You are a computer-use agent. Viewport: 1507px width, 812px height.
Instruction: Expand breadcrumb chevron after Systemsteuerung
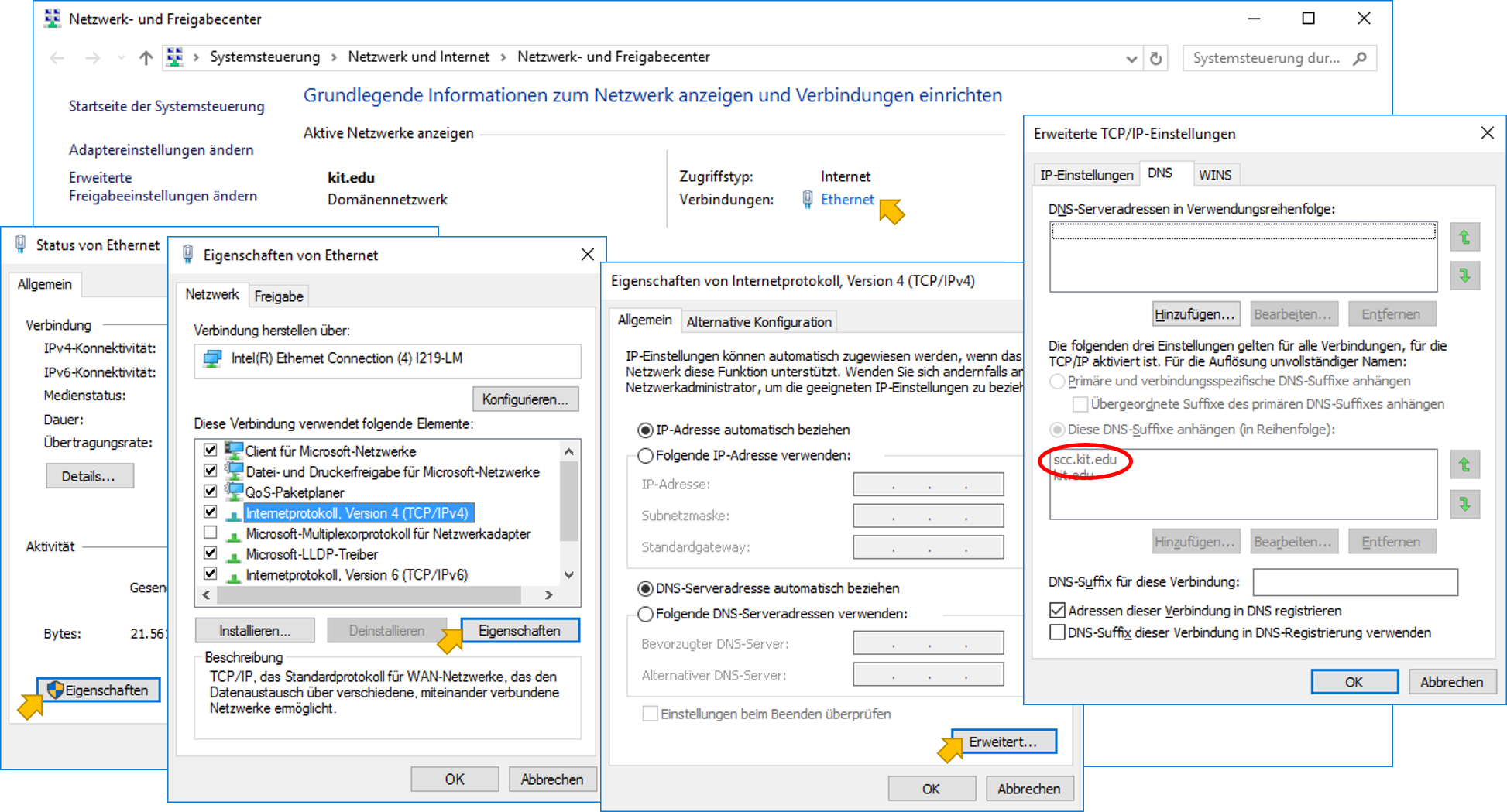click(x=334, y=57)
